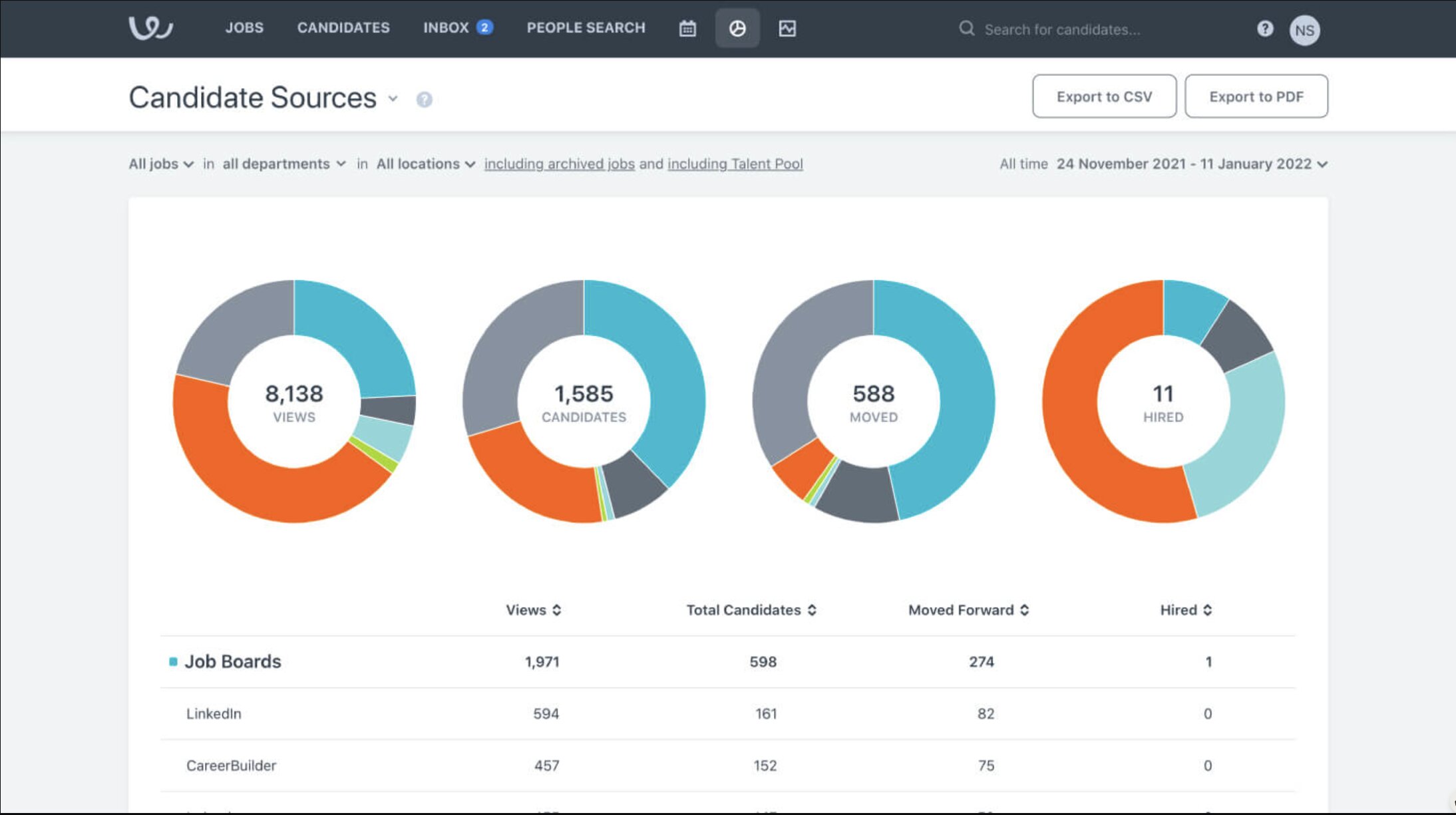Image resolution: width=1456 pixels, height=815 pixels.
Task: Expand the All jobs filter dropdown
Action: click(160, 164)
